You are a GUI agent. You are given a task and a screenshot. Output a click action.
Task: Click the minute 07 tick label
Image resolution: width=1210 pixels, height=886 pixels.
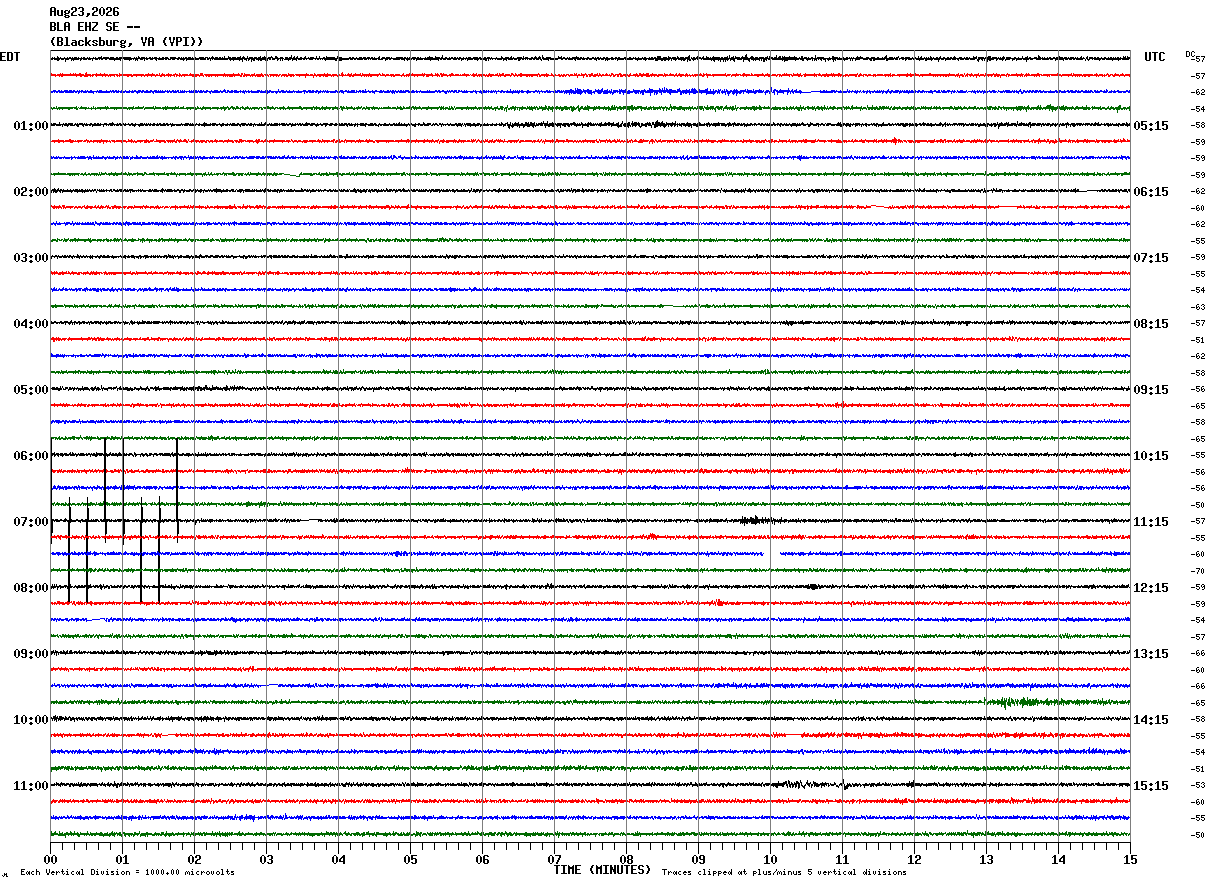tap(554, 859)
